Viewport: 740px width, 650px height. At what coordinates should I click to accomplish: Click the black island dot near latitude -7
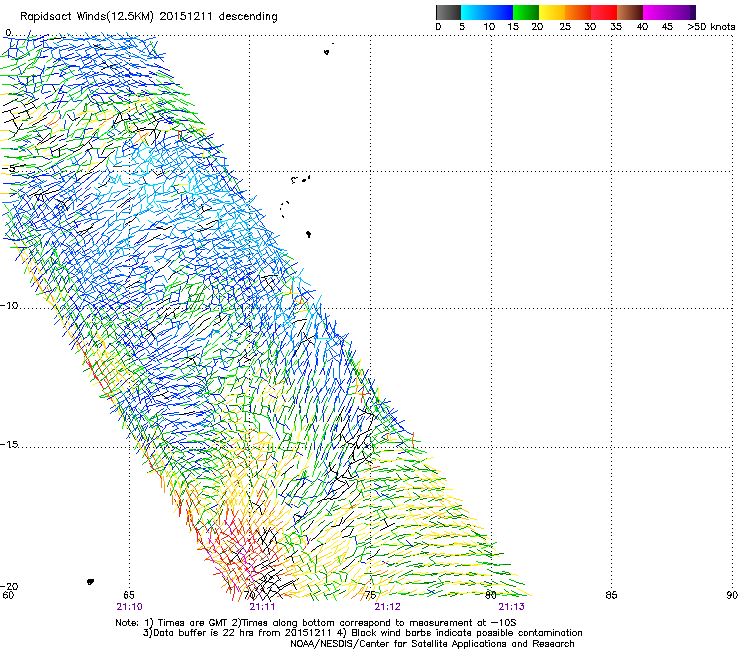(308, 234)
